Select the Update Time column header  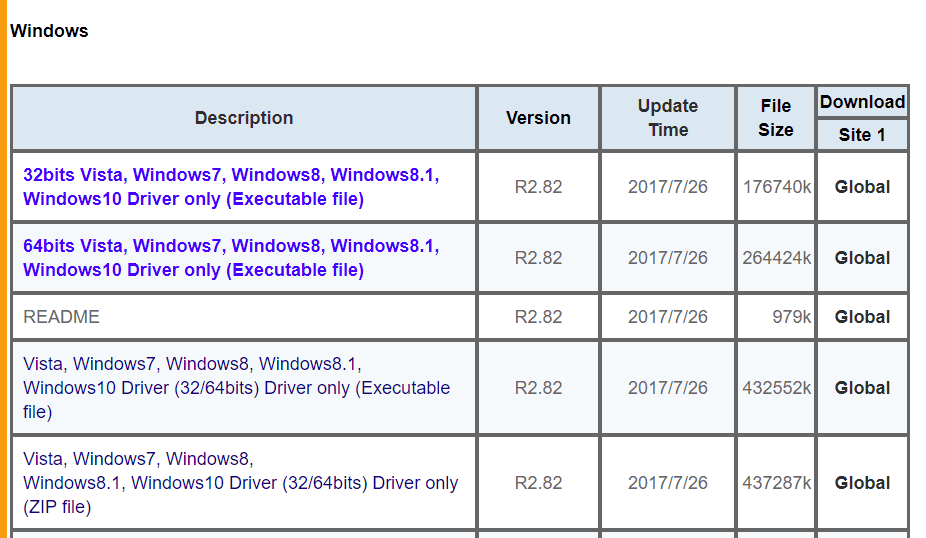click(668, 118)
